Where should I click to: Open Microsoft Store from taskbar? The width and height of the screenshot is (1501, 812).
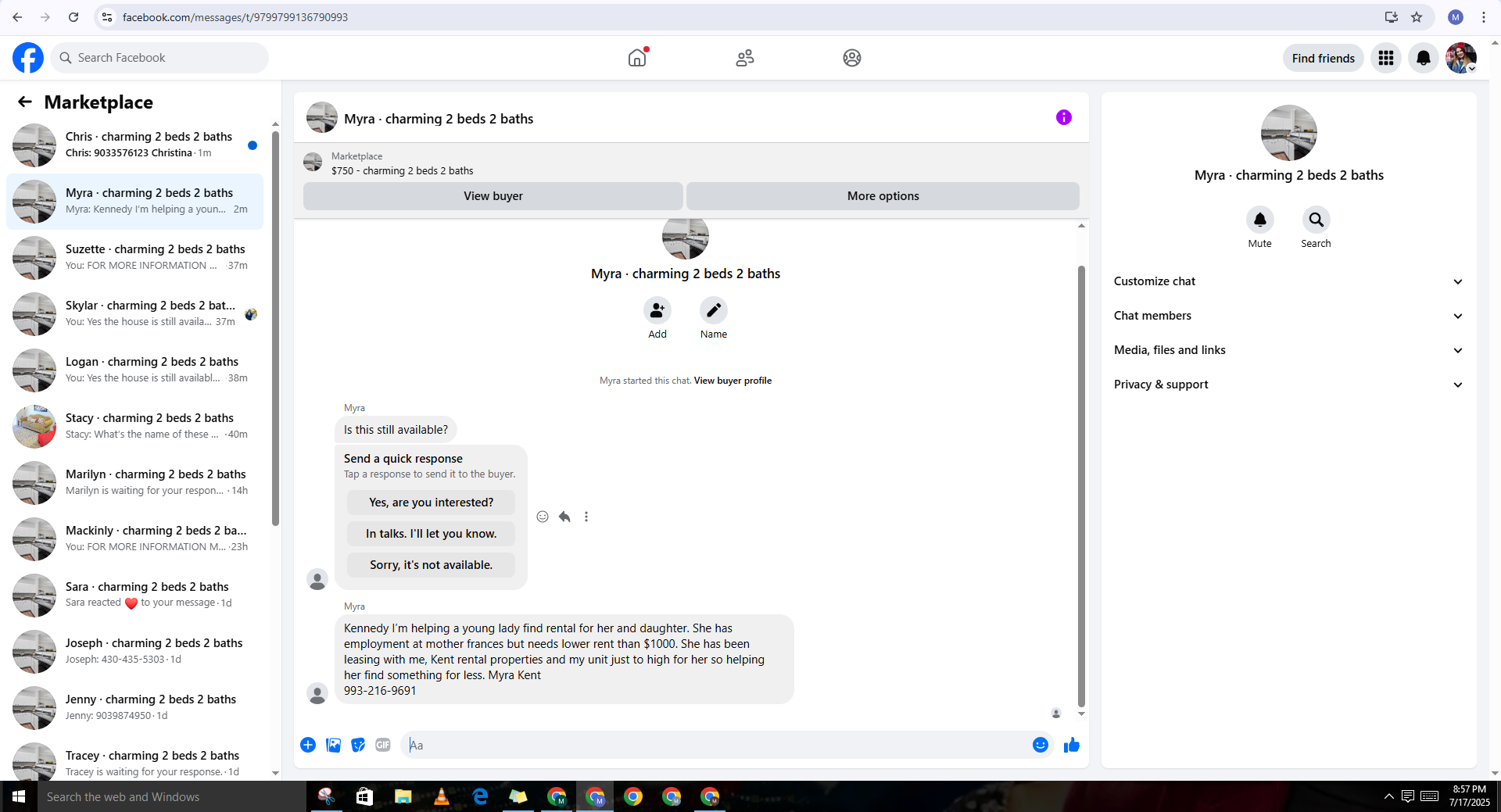[x=364, y=796]
